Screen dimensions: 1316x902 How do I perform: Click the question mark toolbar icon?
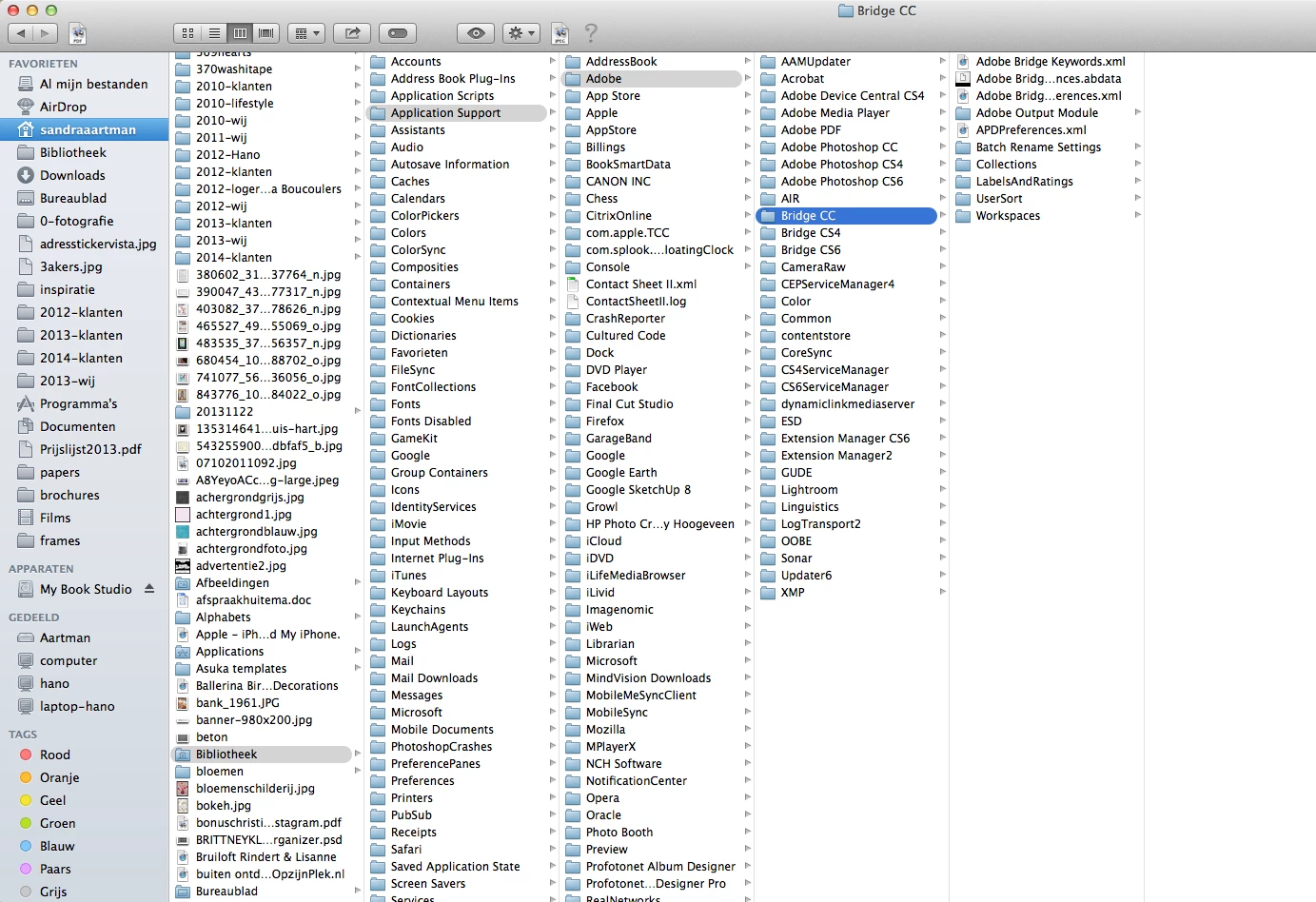(x=591, y=33)
